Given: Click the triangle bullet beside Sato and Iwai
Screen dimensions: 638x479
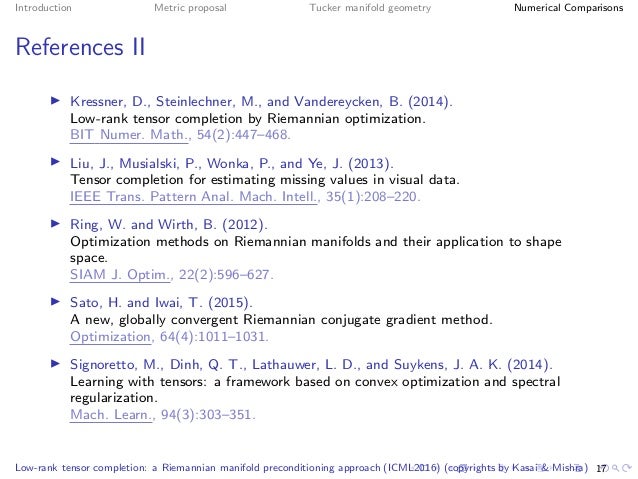Looking at the screenshot, I should coord(56,302).
